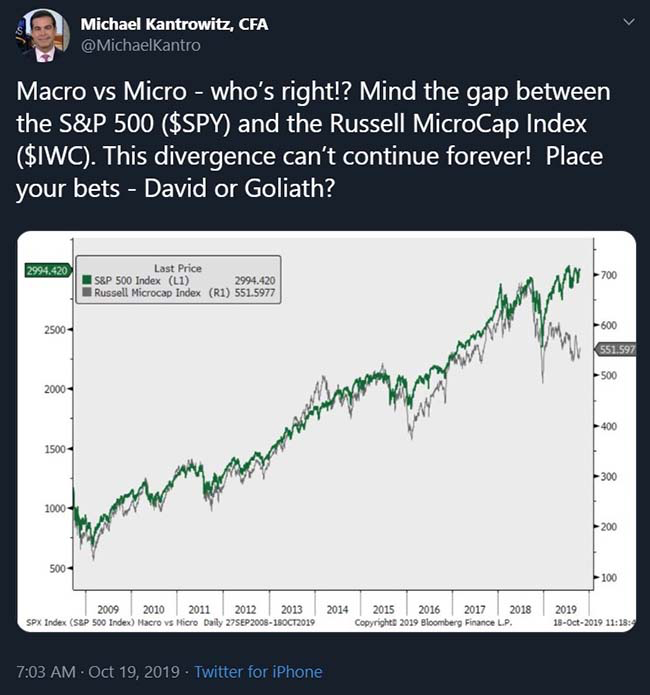650x695 pixels.
Task: Click the 700 tick on the right axis
Action: 609,275
